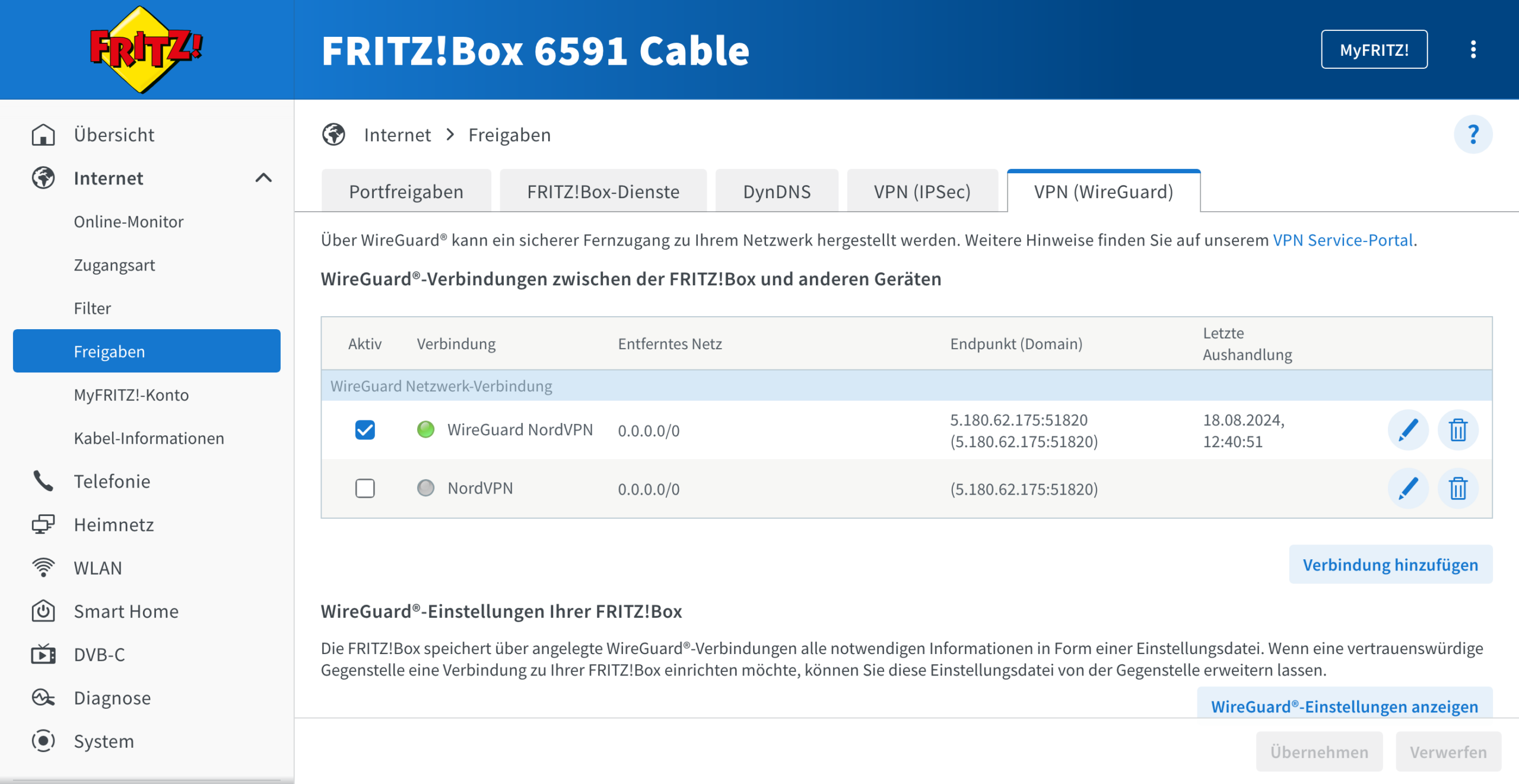Open the Diagnose menu entry

pos(112,697)
